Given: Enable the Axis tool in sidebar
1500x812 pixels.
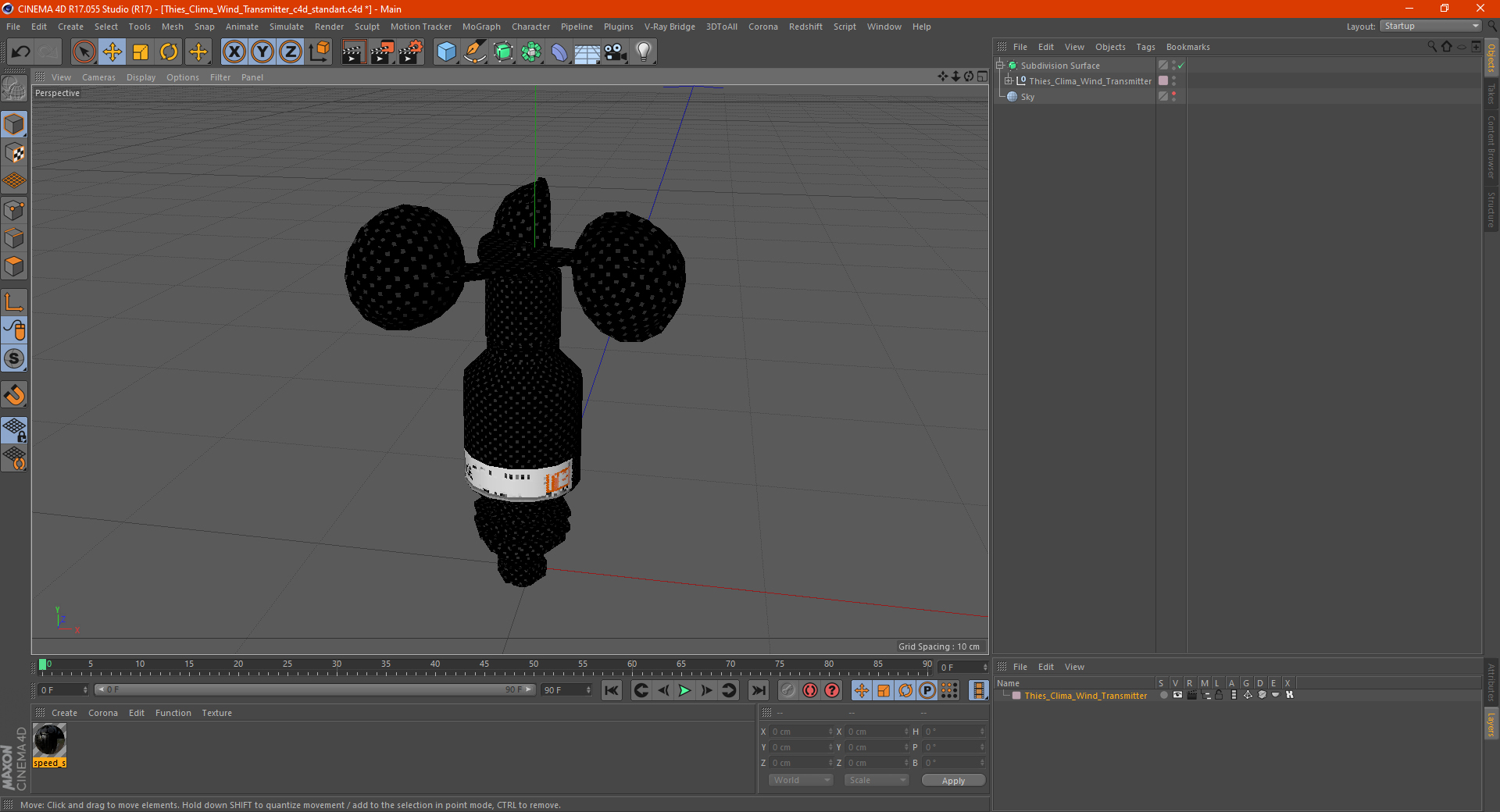Looking at the screenshot, I should (14, 302).
